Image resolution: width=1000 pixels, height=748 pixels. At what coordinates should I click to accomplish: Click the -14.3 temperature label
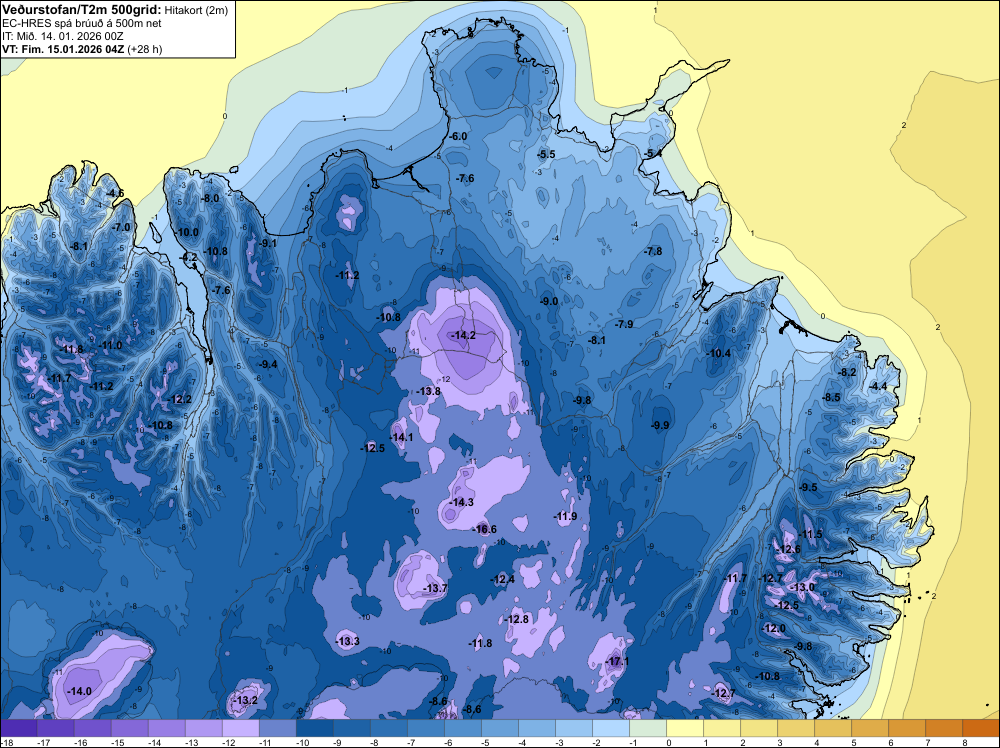[461, 502]
